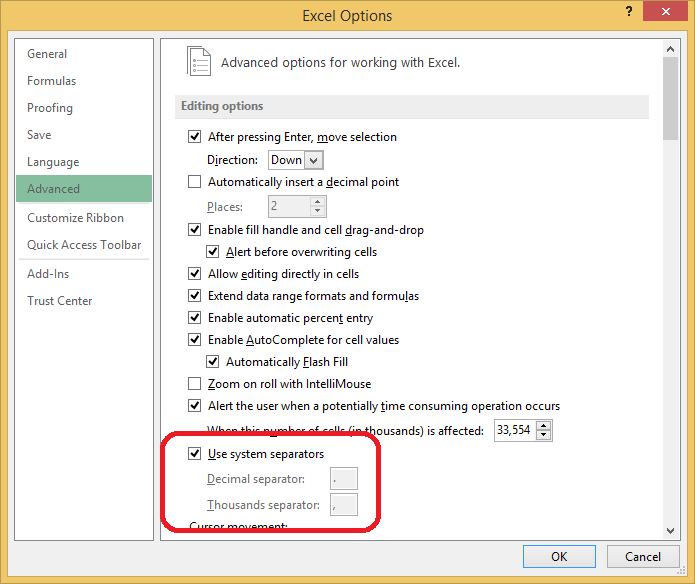This screenshot has width=695, height=584.
Task: Click the scrollbar up arrow
Action: click(x=671, y=49)
